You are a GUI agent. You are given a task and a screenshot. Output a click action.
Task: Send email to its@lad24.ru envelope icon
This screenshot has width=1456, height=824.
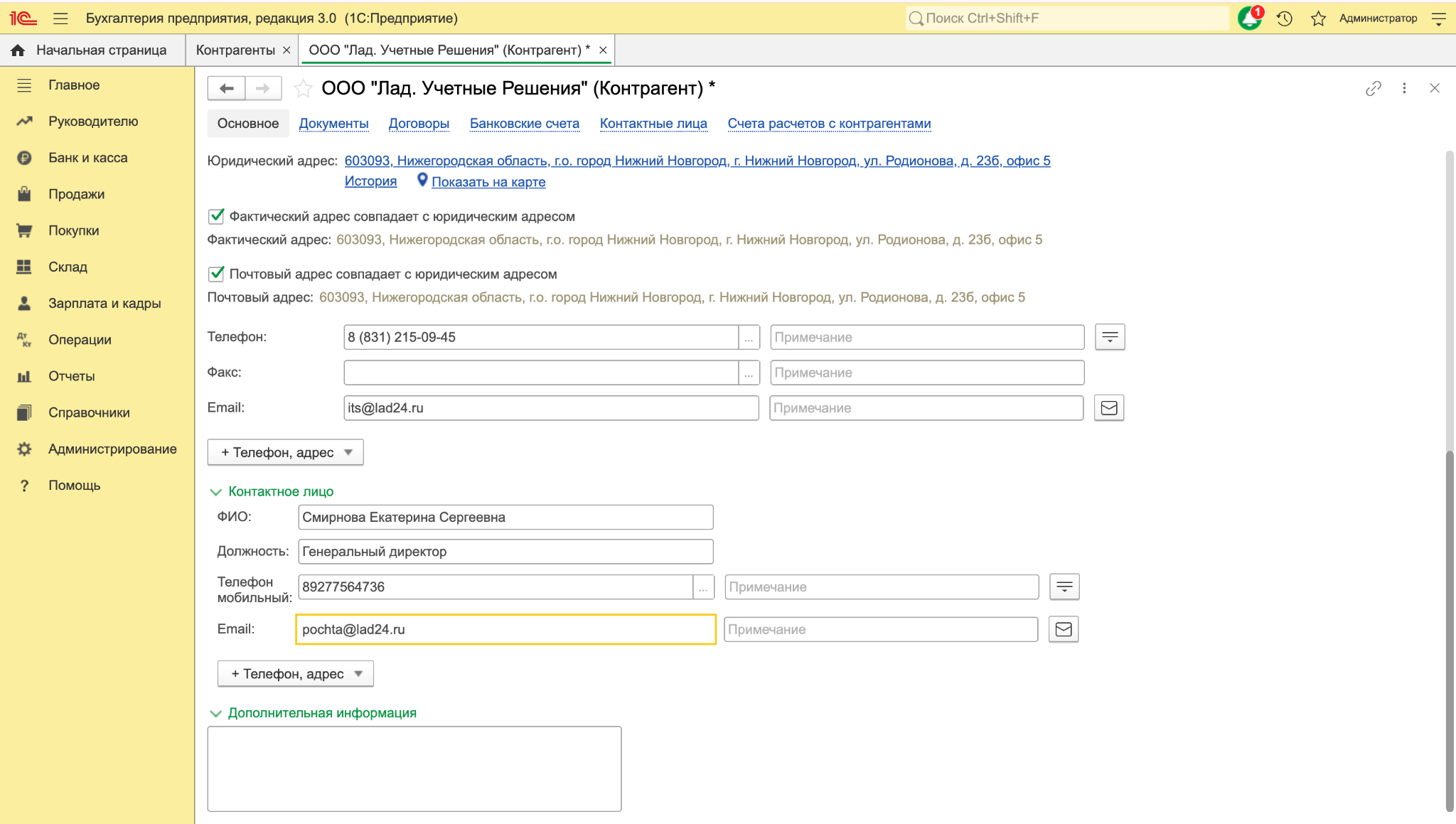point(1109,408)
